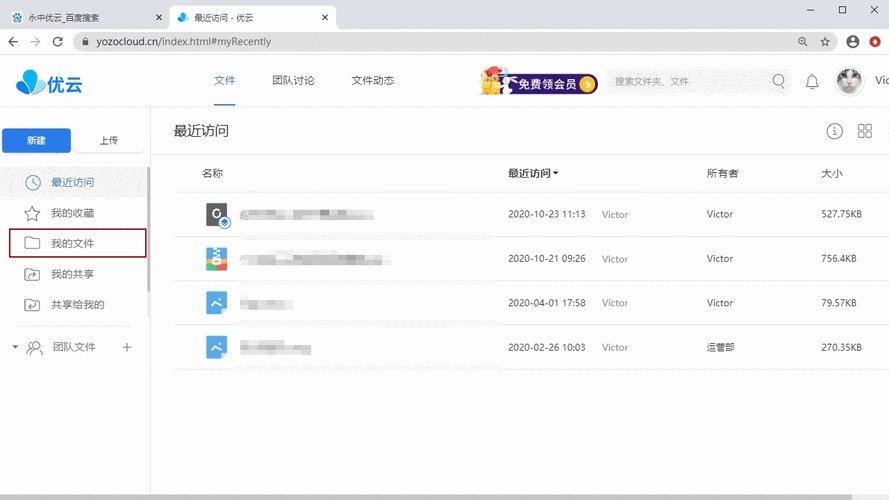Screen dimensions: 889x500
Task: Click the browser address bar URL
Action: click(183, 41)
